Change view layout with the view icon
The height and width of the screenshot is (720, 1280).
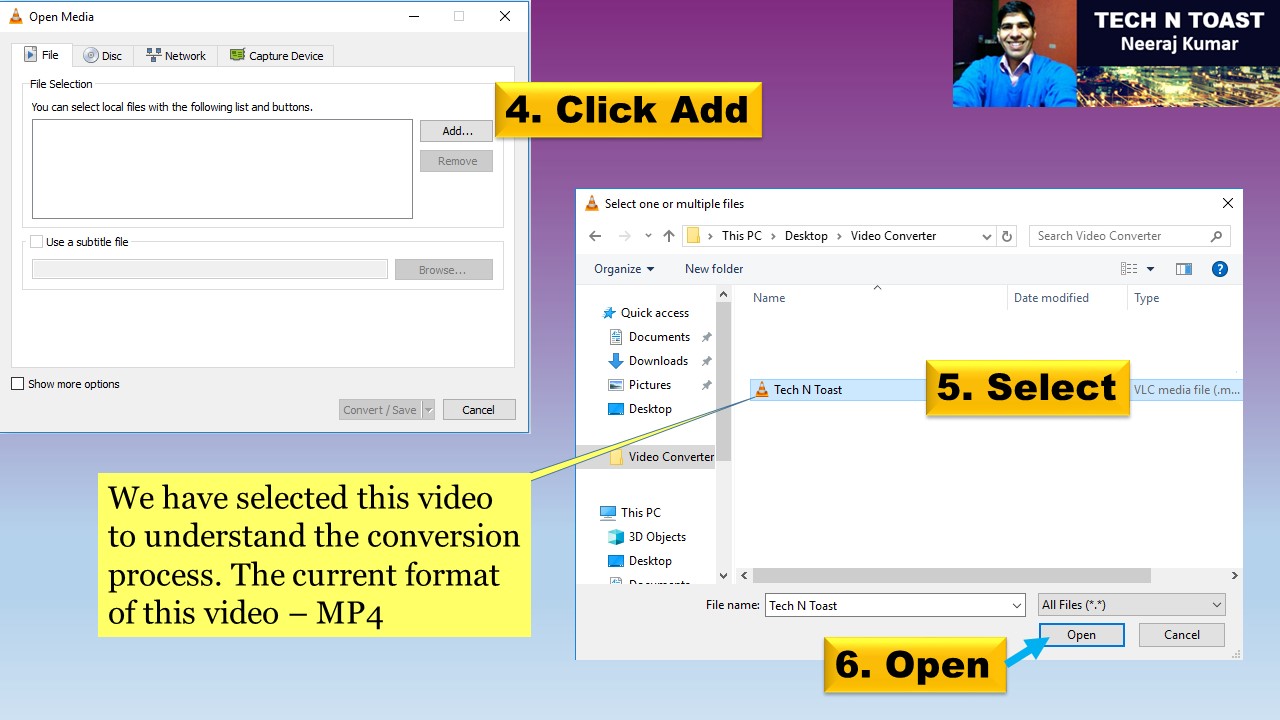coord(1129,269)
